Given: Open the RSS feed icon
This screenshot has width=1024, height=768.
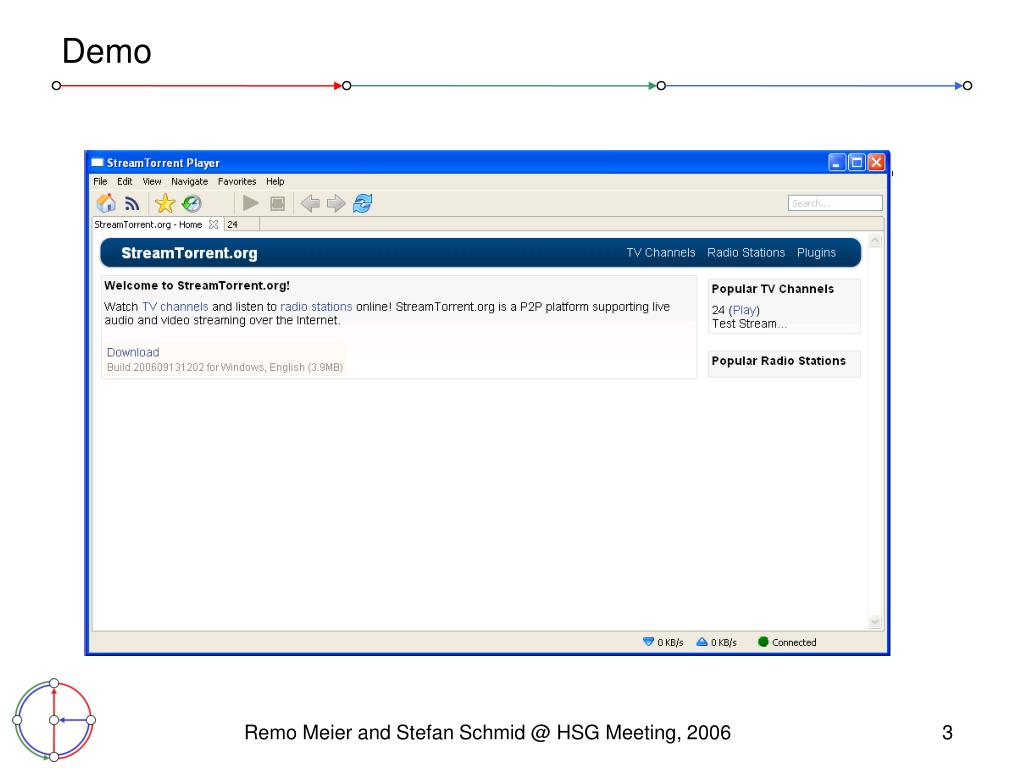Looking at the screenshot, I should [x=133, y=204].
